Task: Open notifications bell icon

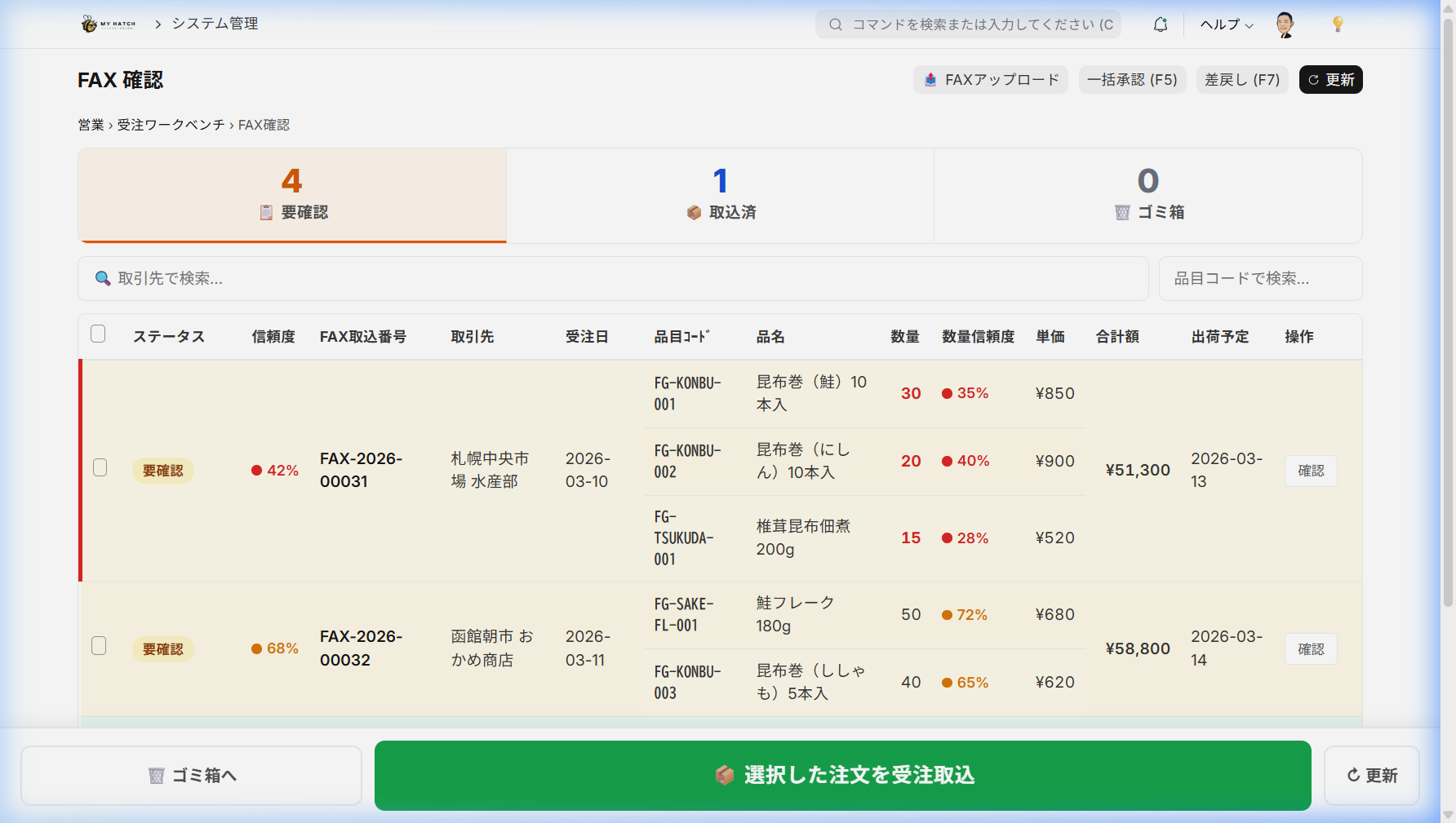Action: [x=1160, y=24]
